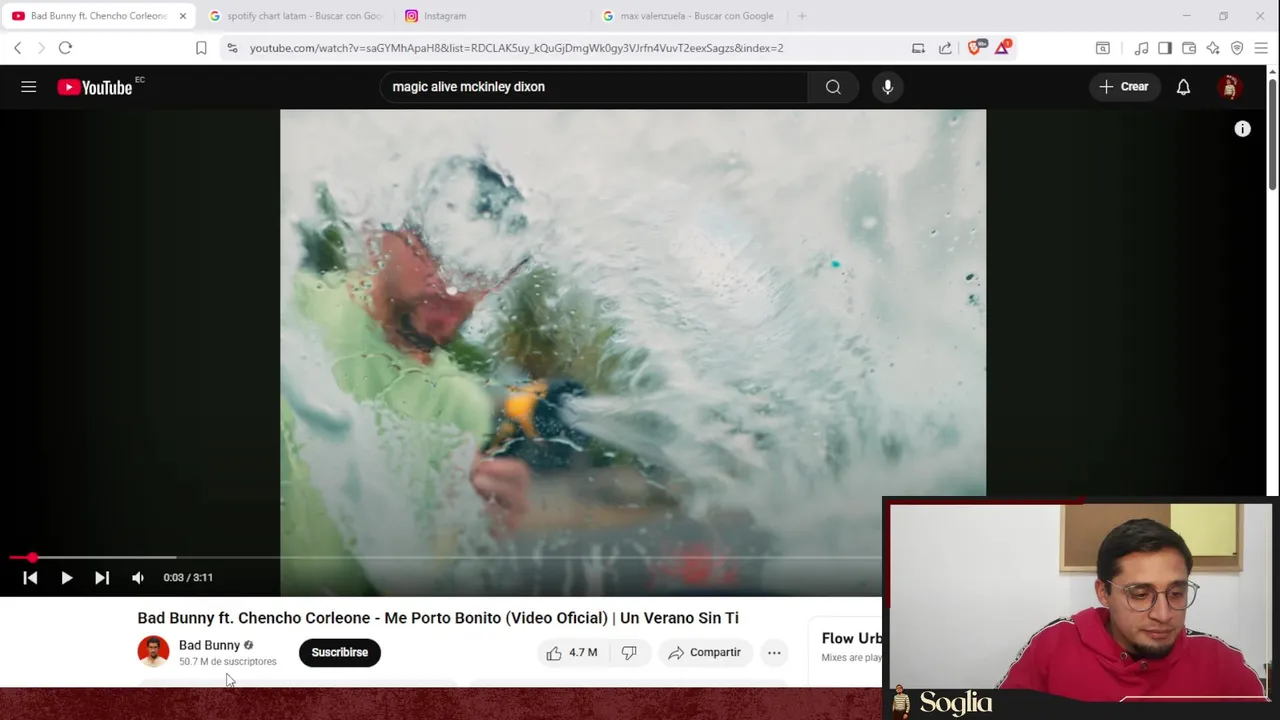Click the browser back arrow
Image resolution: width=1280 pixels, height=720 pixels.
pyautogui.click(x=18, y=48)
